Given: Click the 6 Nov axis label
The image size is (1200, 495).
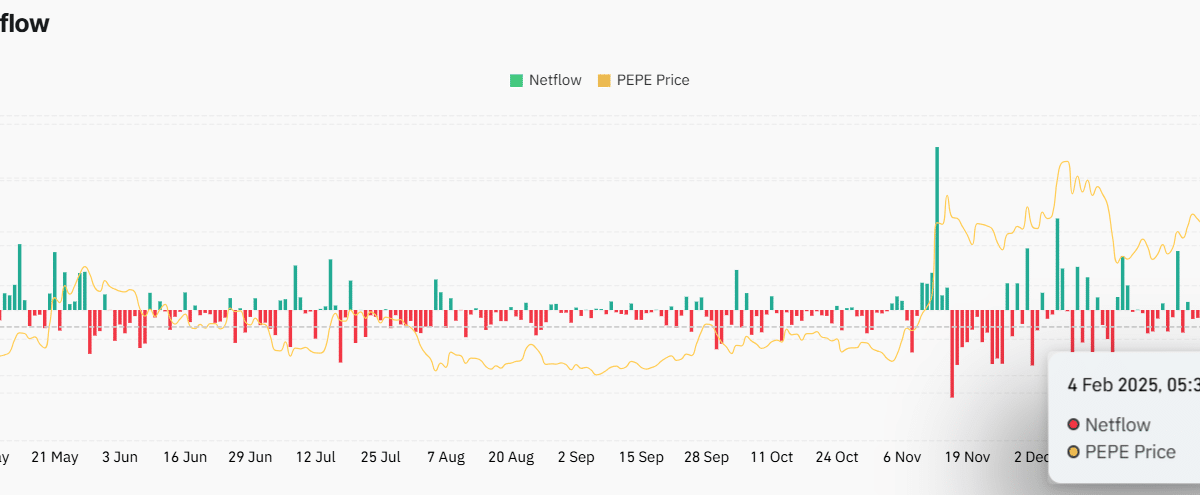Looking at the screenshot, I should click(902, 457).
